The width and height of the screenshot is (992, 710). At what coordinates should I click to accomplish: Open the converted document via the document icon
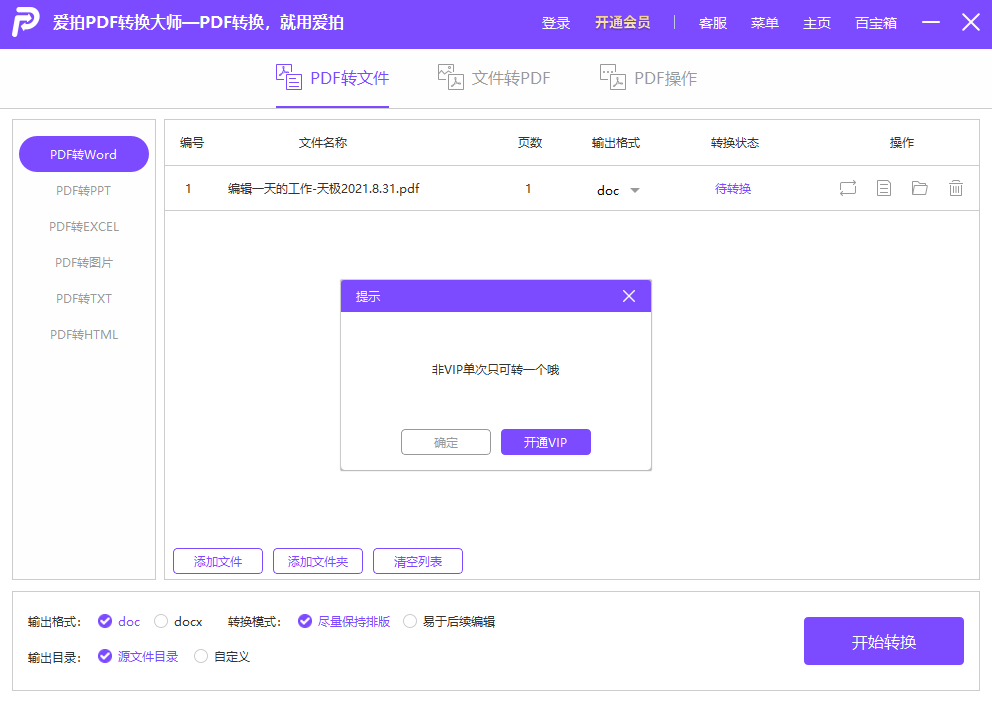[x=884, y=188]
